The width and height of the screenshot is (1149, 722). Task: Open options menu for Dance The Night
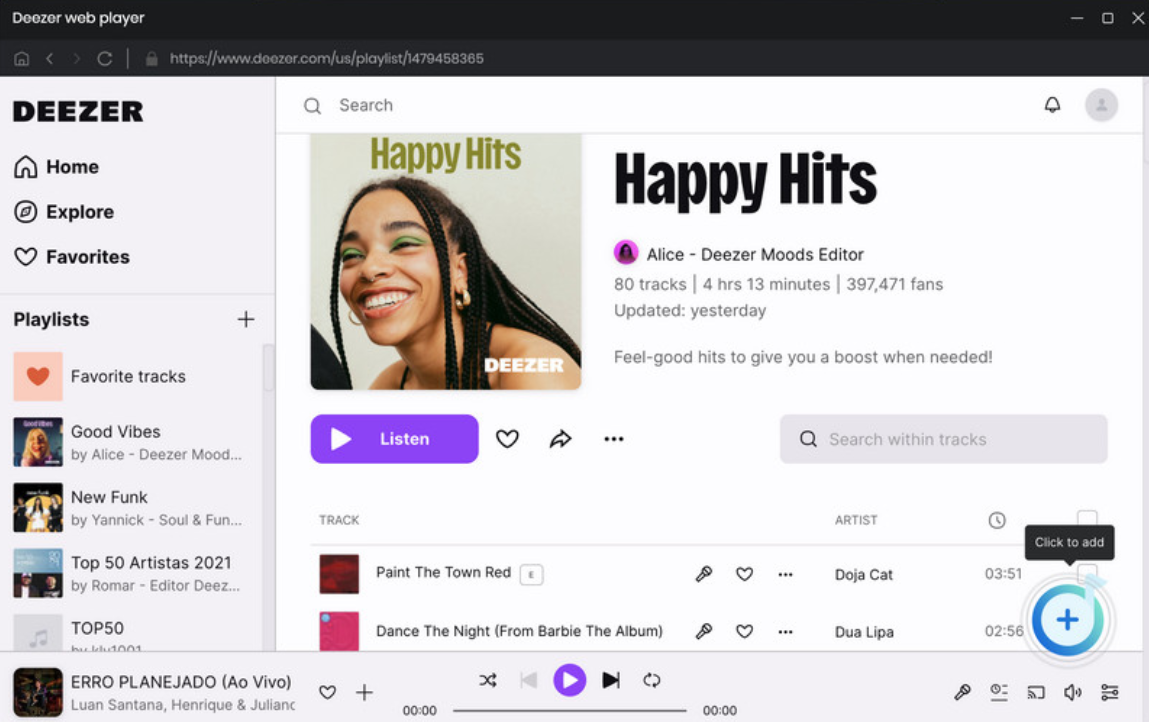[786, 632]
